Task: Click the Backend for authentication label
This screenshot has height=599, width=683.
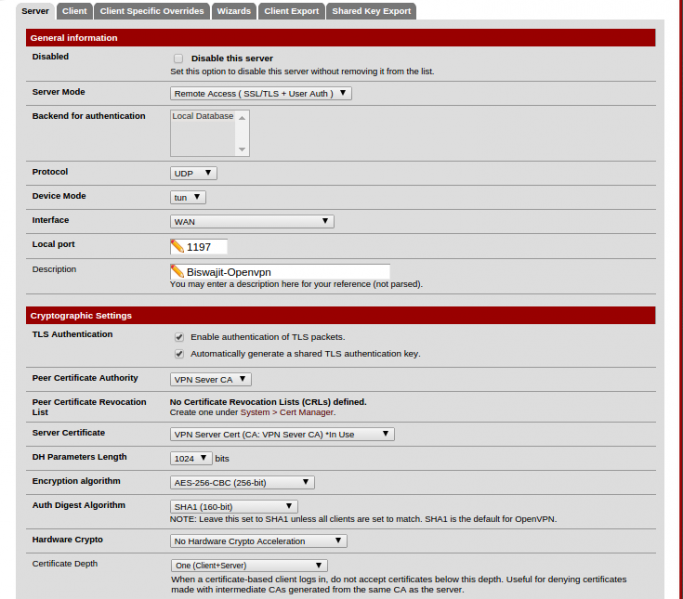Action: point(88,116)
